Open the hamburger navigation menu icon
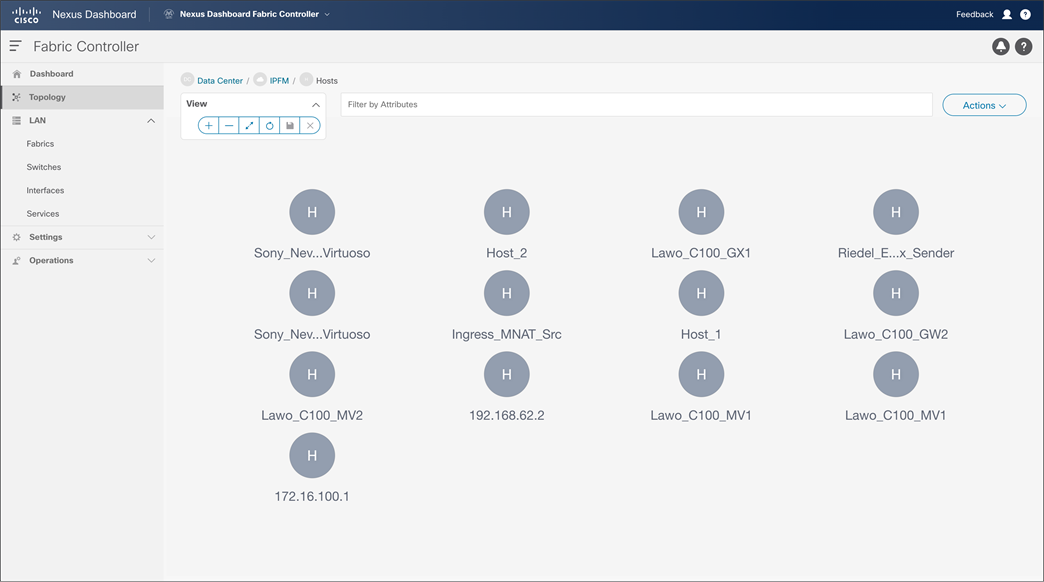 click(x=15, y=46)
